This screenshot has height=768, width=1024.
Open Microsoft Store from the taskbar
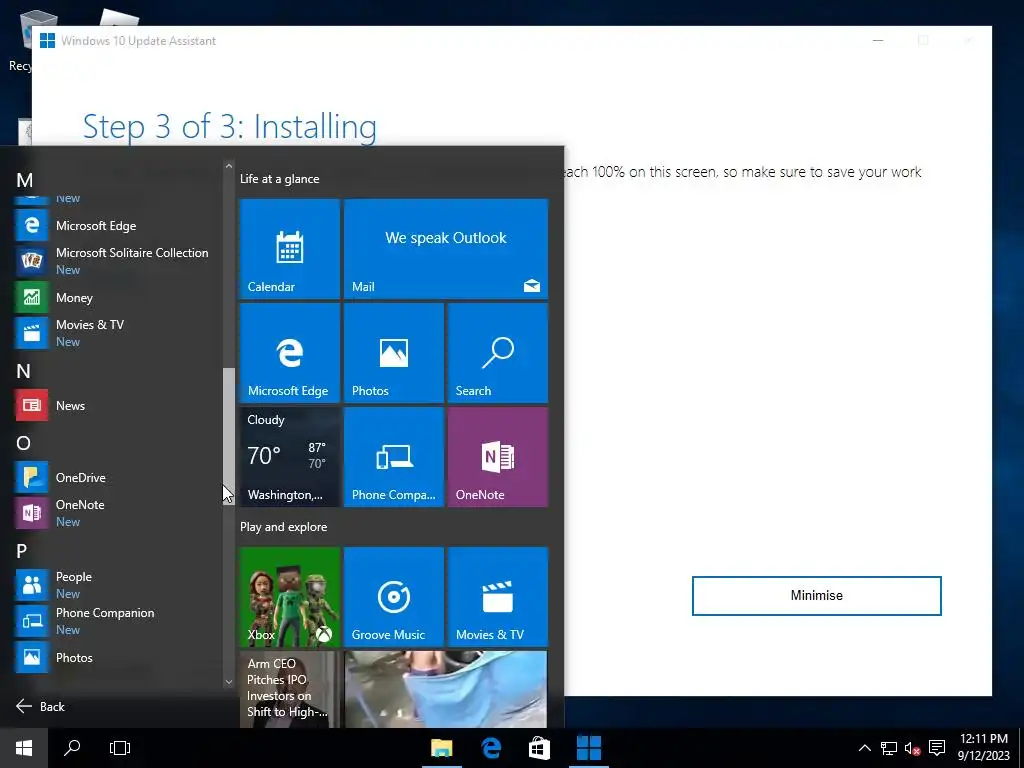click(539, 748)
